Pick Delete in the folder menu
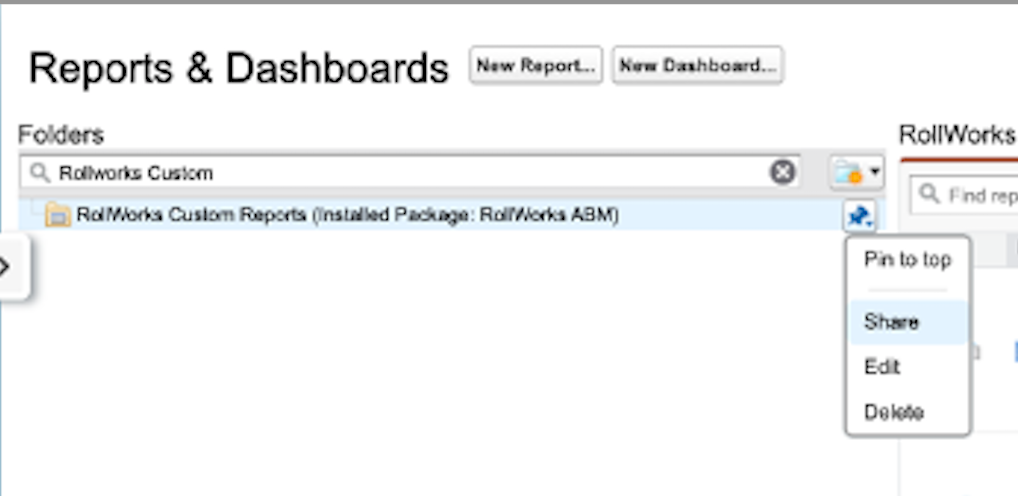 point(893,412)
